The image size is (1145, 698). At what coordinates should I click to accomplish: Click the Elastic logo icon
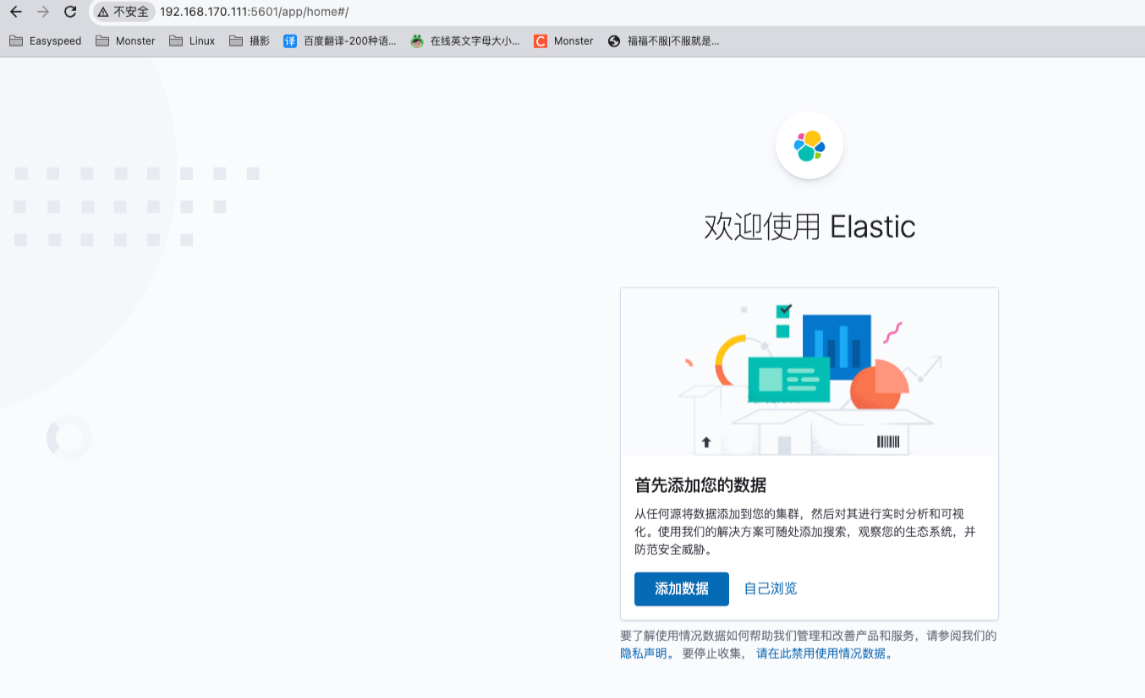tap(809, 145)
